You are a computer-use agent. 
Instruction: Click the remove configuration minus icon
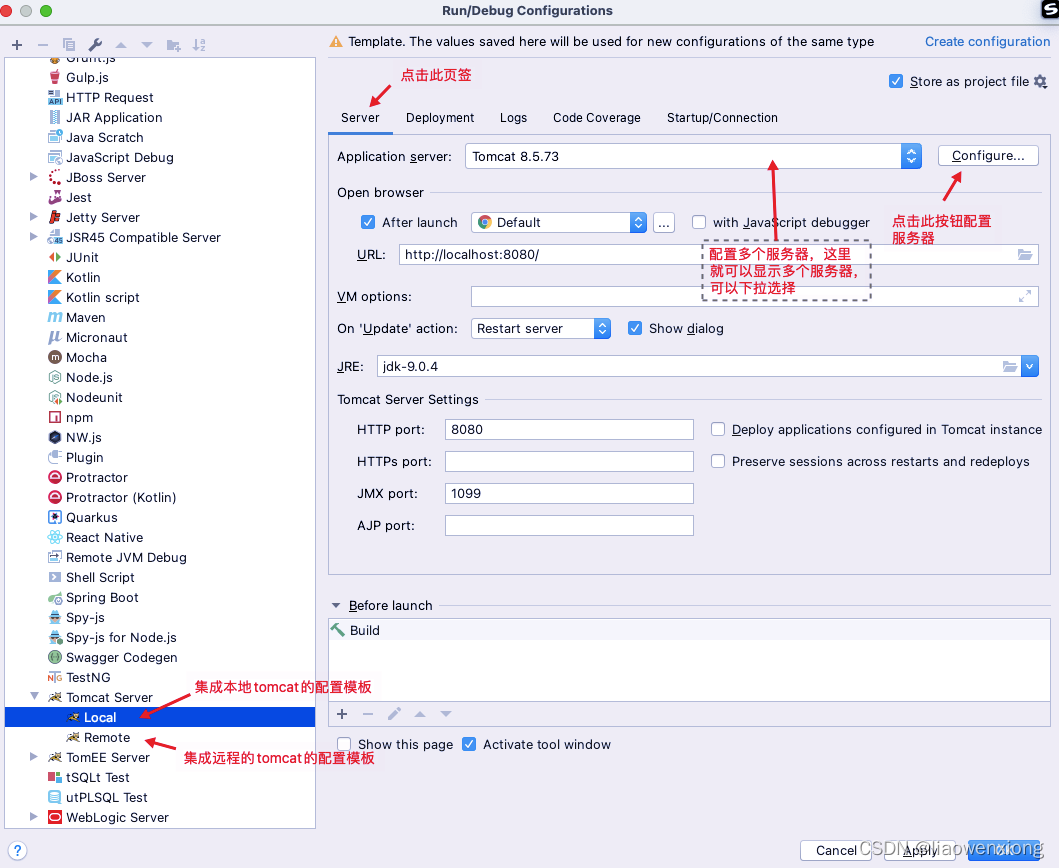click(43, 45)
